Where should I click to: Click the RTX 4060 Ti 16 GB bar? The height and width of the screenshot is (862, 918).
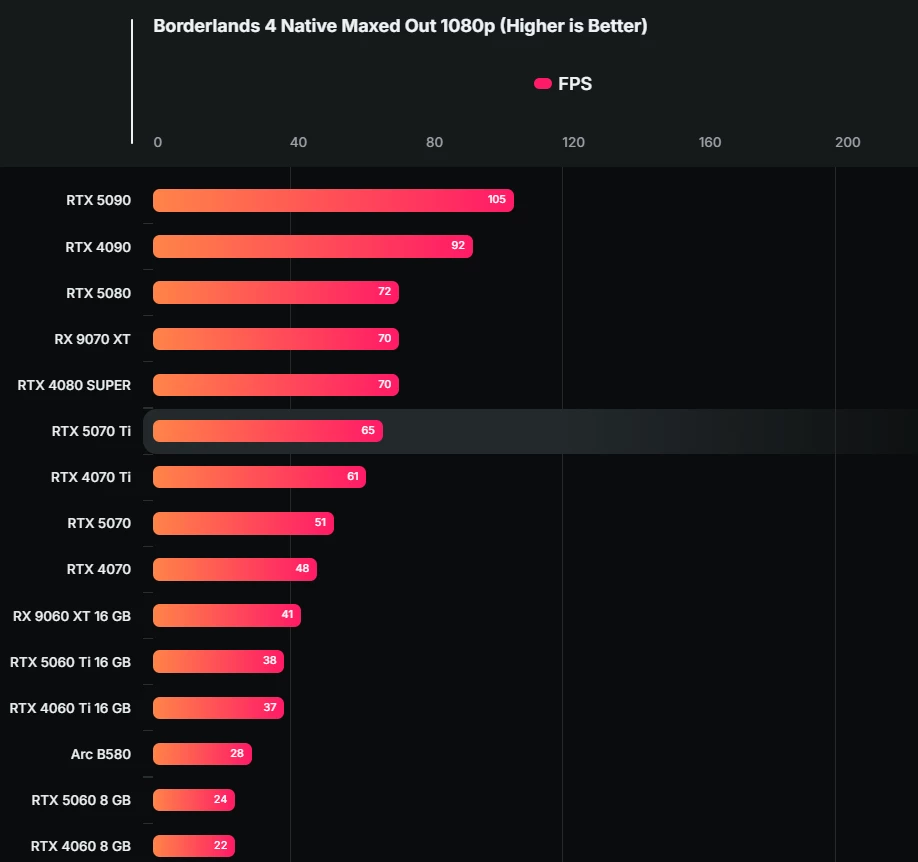tap(218, 707)
